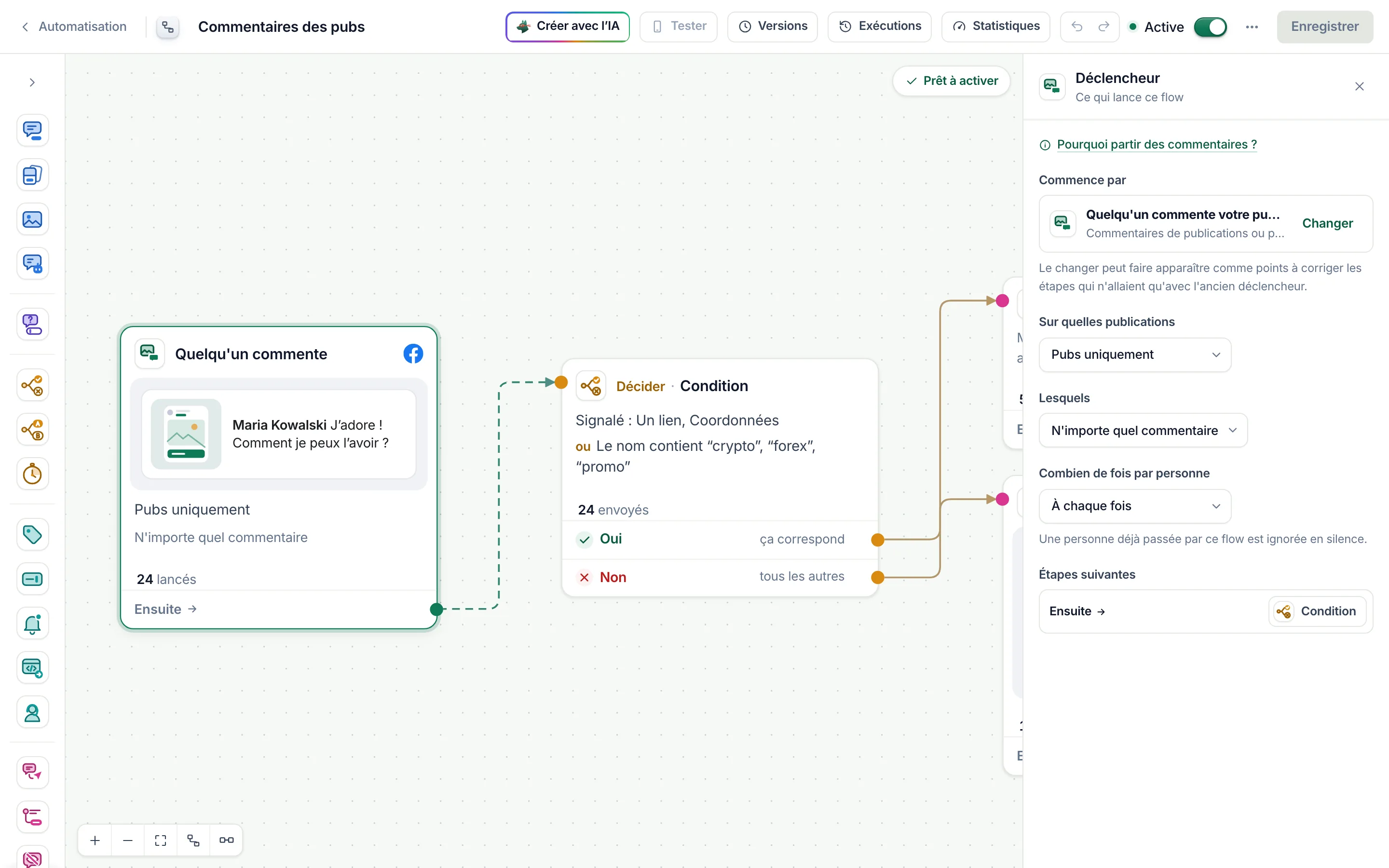Zoom out of the canvas

(128, 841)
